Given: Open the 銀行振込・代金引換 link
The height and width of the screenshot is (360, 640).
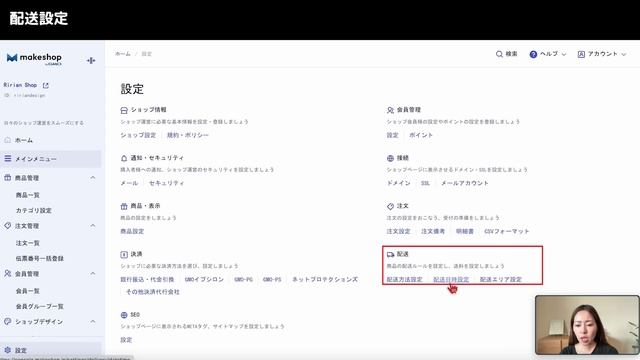Looking at the screenshot, I should click(x=147, y=280).
